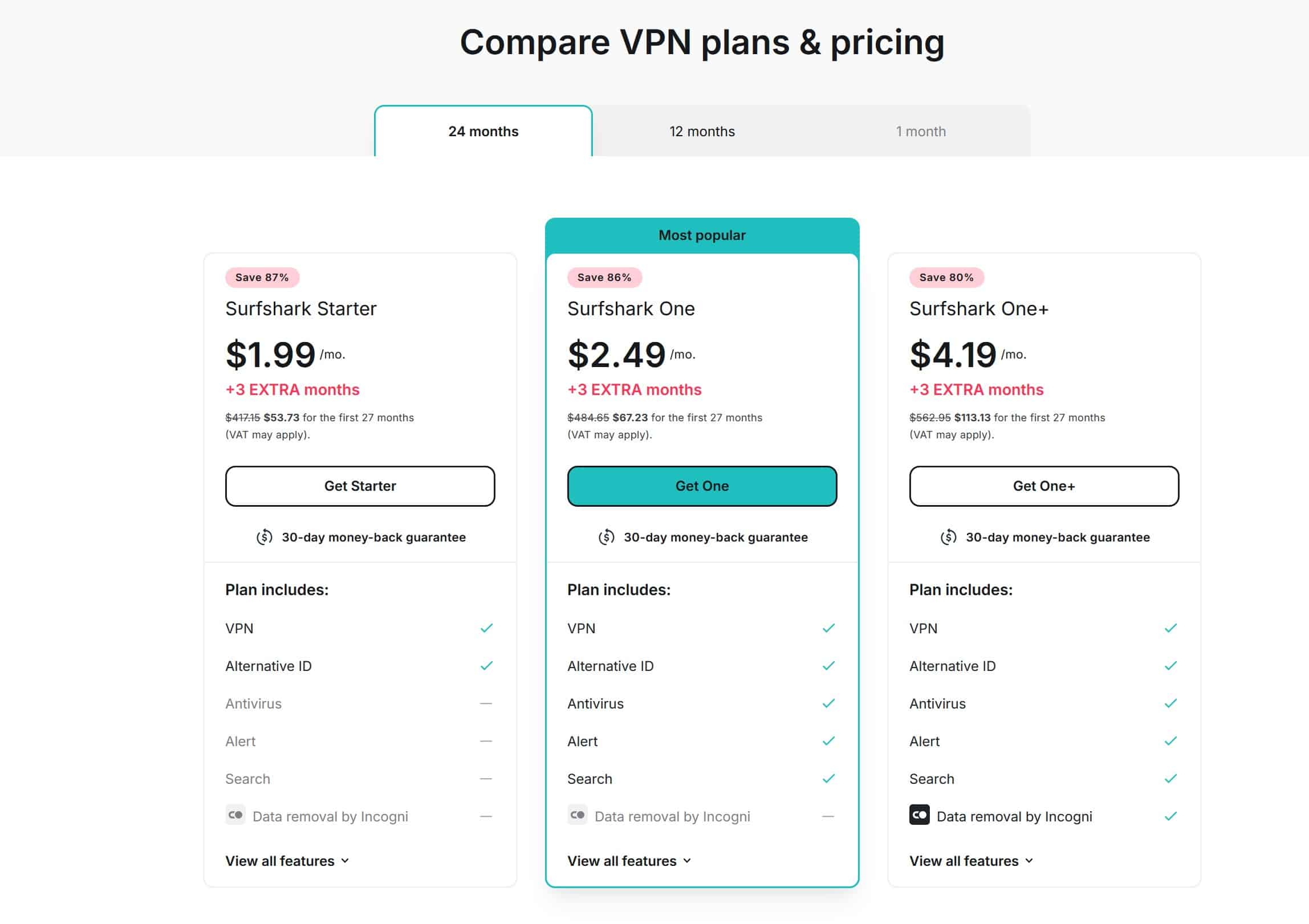Screen dimensions: 1309x924
Task: Click the money-back guarantee icon under Get Starter
Action: pos(266,536)
